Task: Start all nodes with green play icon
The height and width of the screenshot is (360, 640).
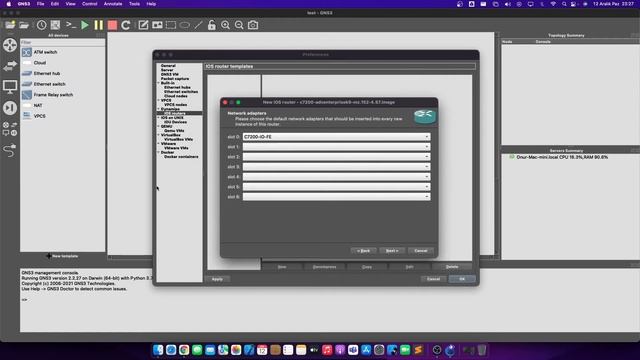Action: pos(84,25)
